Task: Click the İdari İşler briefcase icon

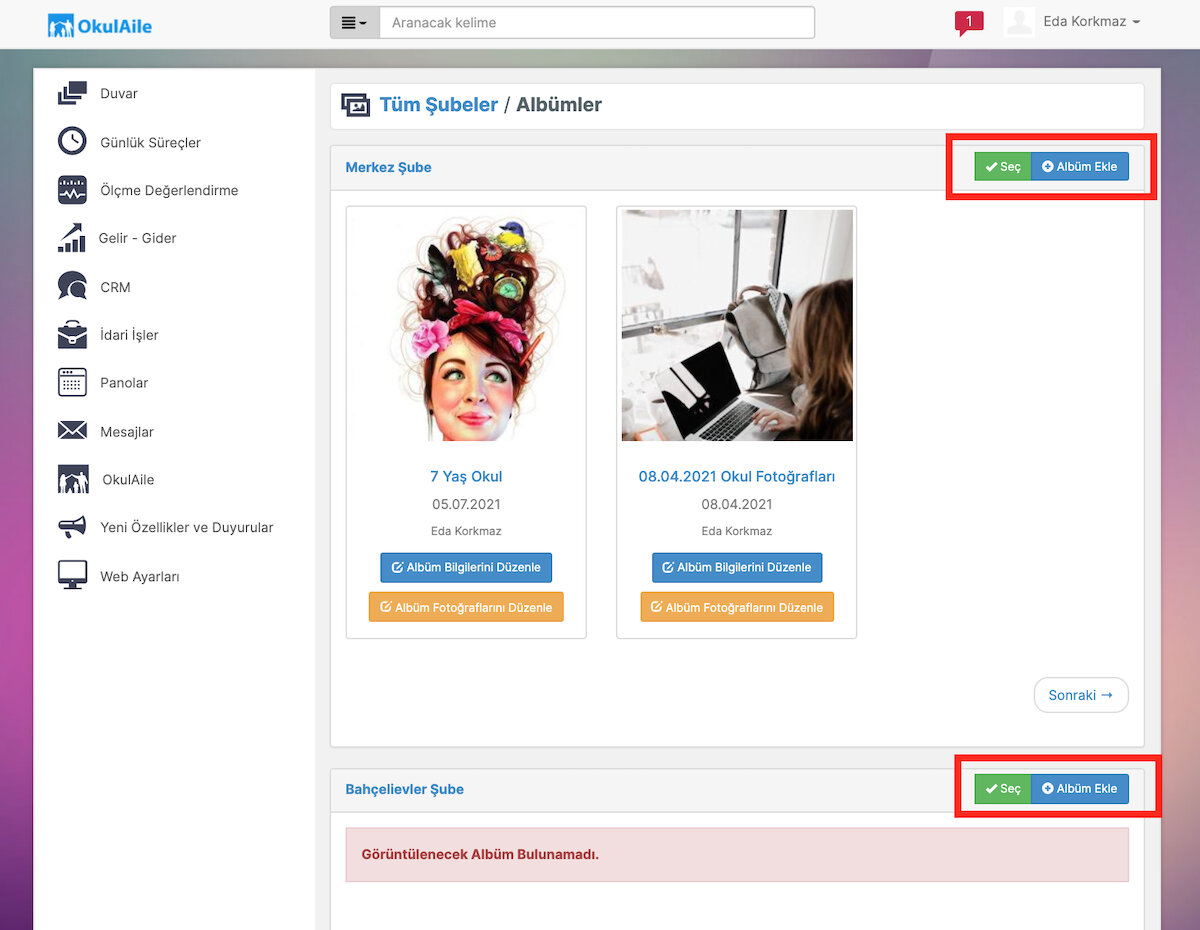Action: [72, 335]
